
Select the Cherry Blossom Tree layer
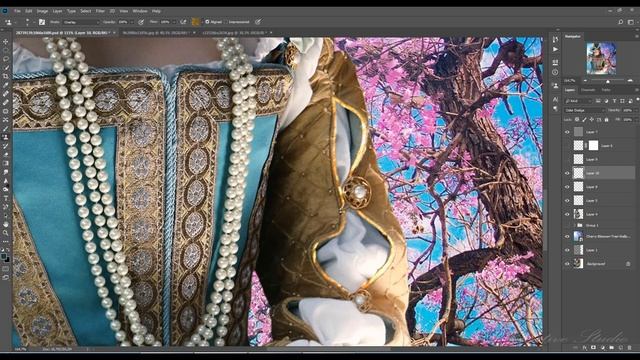point(599,236)
